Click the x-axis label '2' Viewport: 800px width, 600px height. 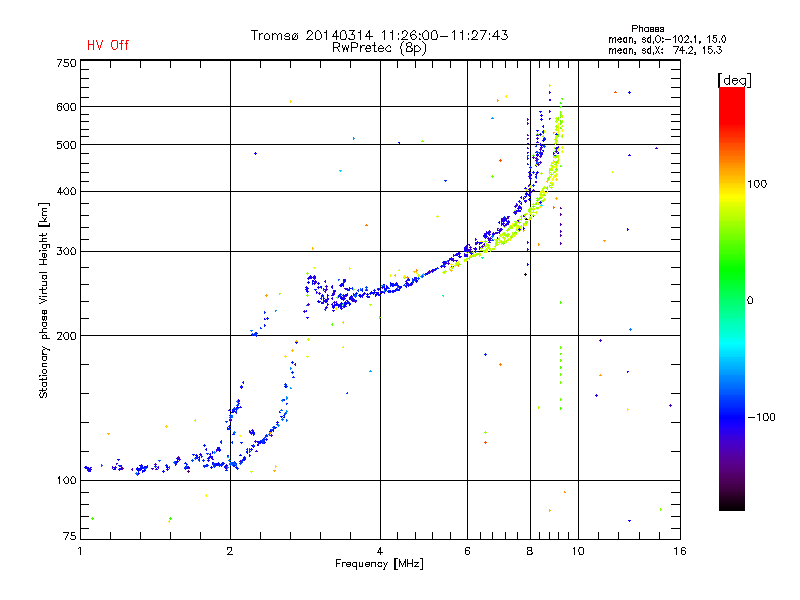coord(230,551)
